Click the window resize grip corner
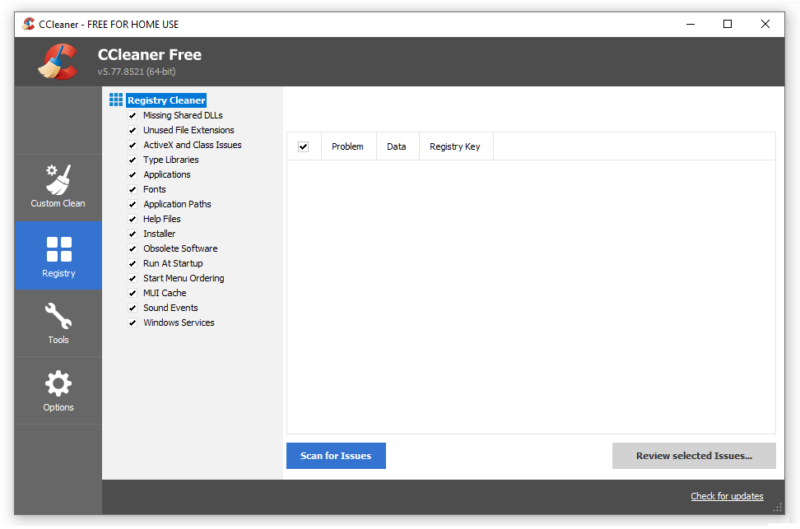Image resolution: width=800 pixels, height=529 pixels. (x=777, y=508)
